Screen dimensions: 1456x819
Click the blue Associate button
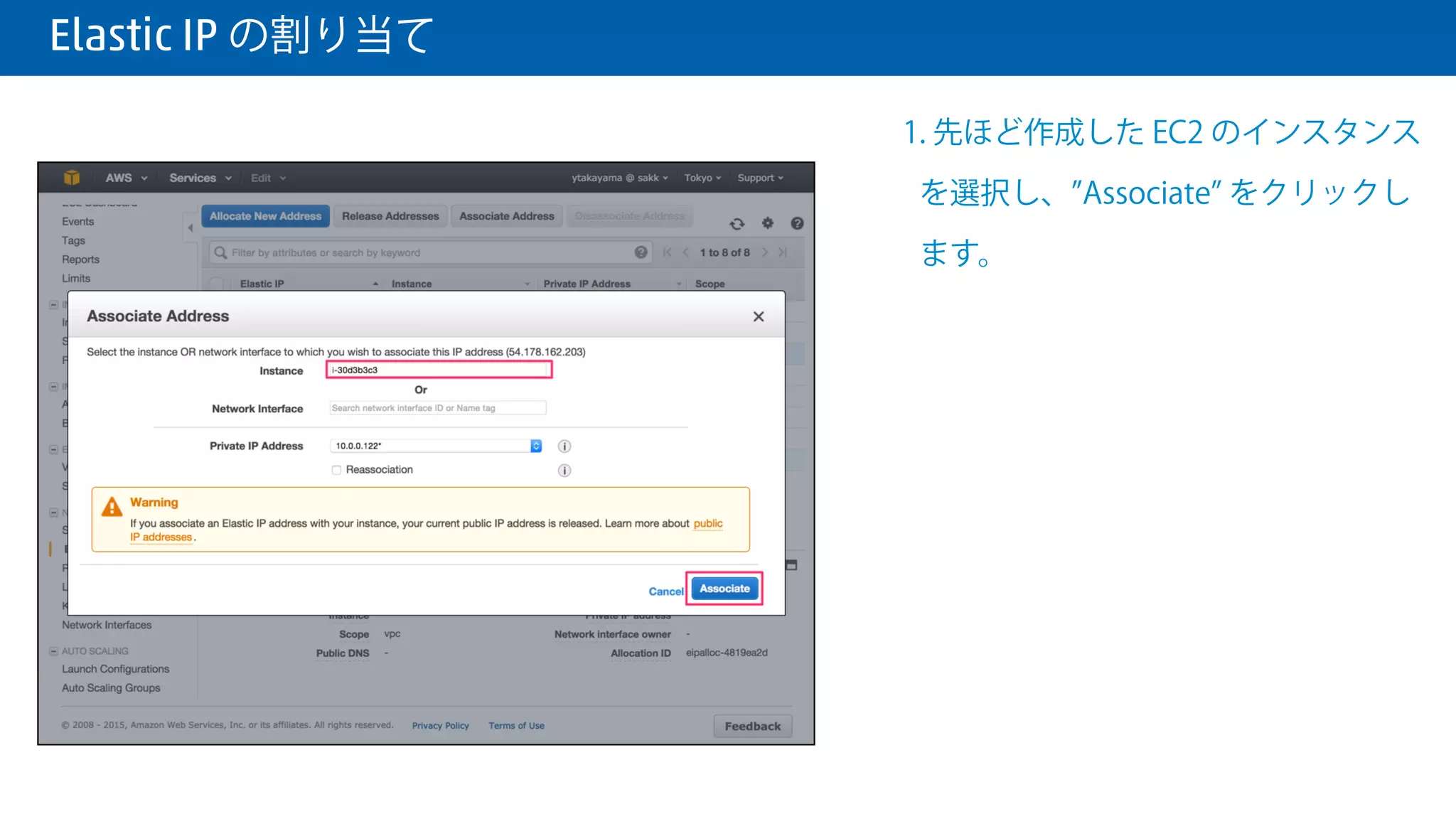[724, 589]
